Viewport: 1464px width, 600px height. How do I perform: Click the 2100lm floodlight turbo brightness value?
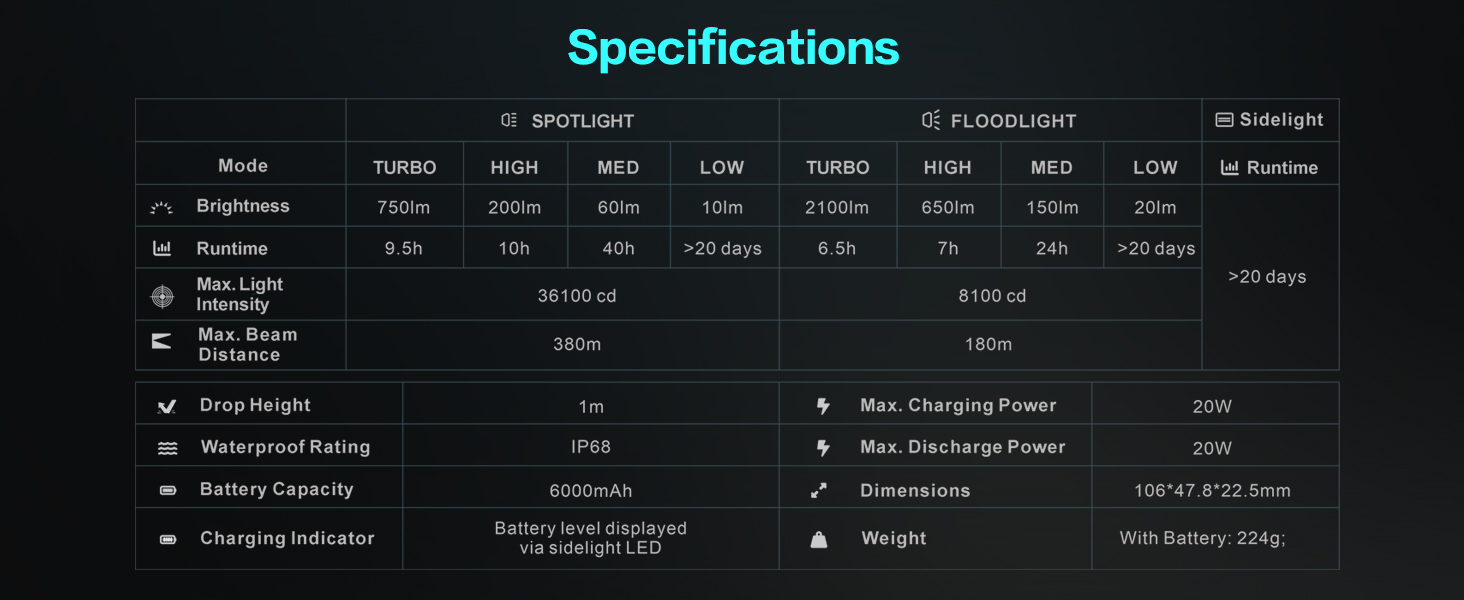click(x=837, y=208)
